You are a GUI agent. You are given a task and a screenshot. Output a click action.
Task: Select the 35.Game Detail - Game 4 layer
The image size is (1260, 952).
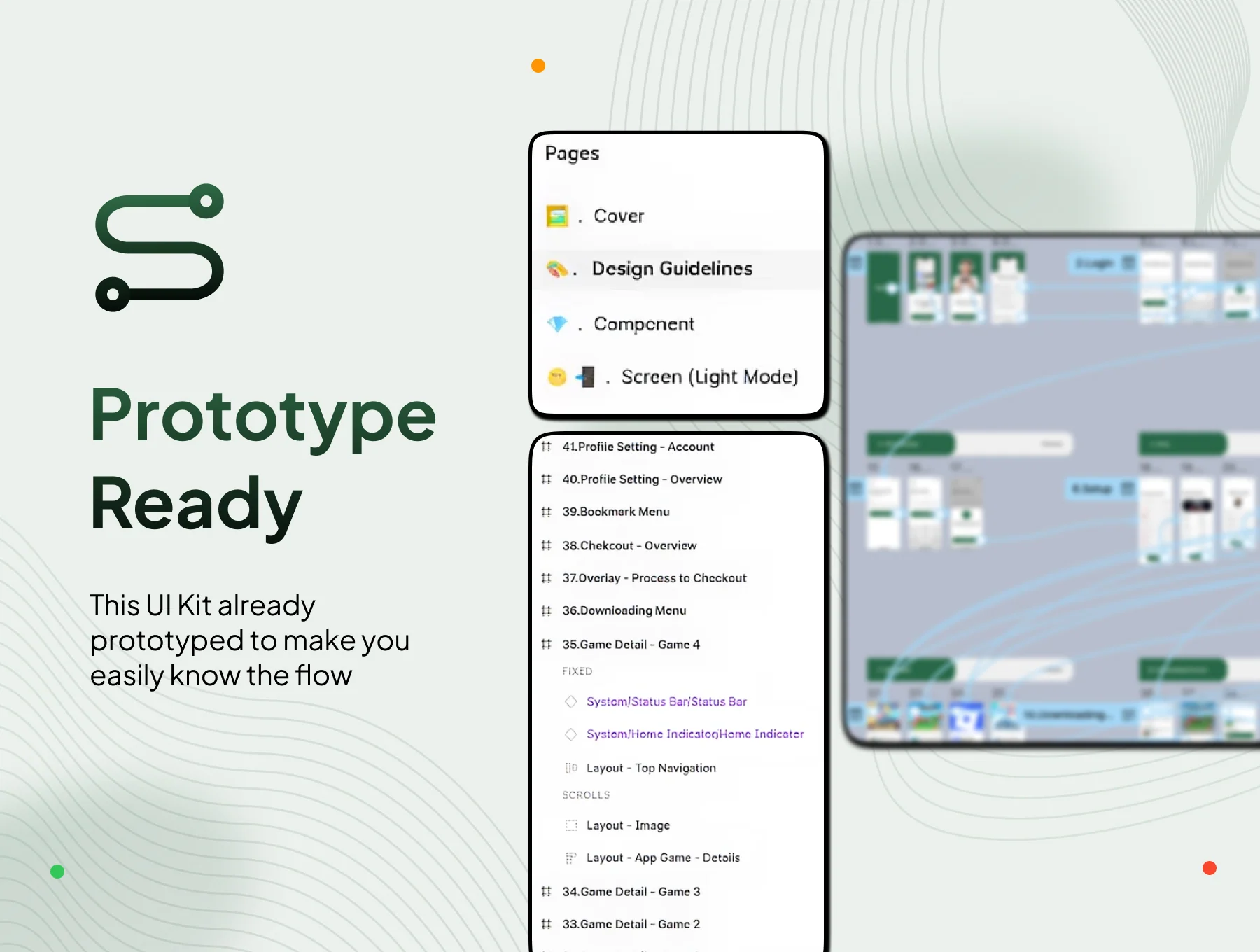[631, 644]
